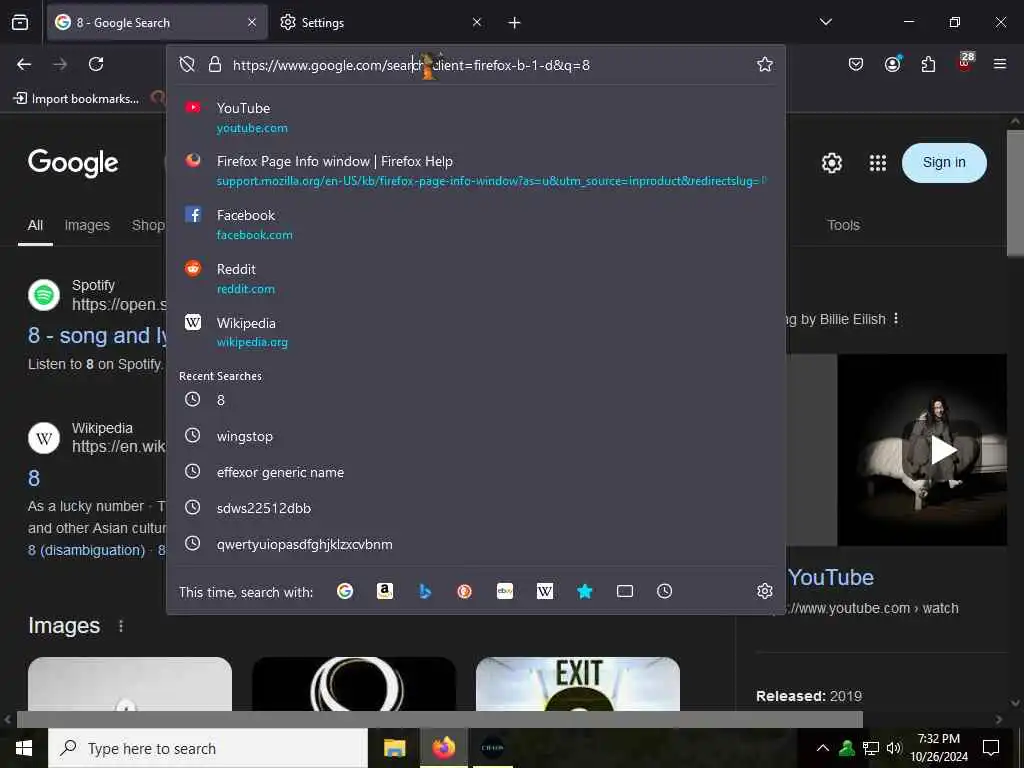Search this time with Wikipedia icon
The image size is (1024, 768).
pos(545,592)
